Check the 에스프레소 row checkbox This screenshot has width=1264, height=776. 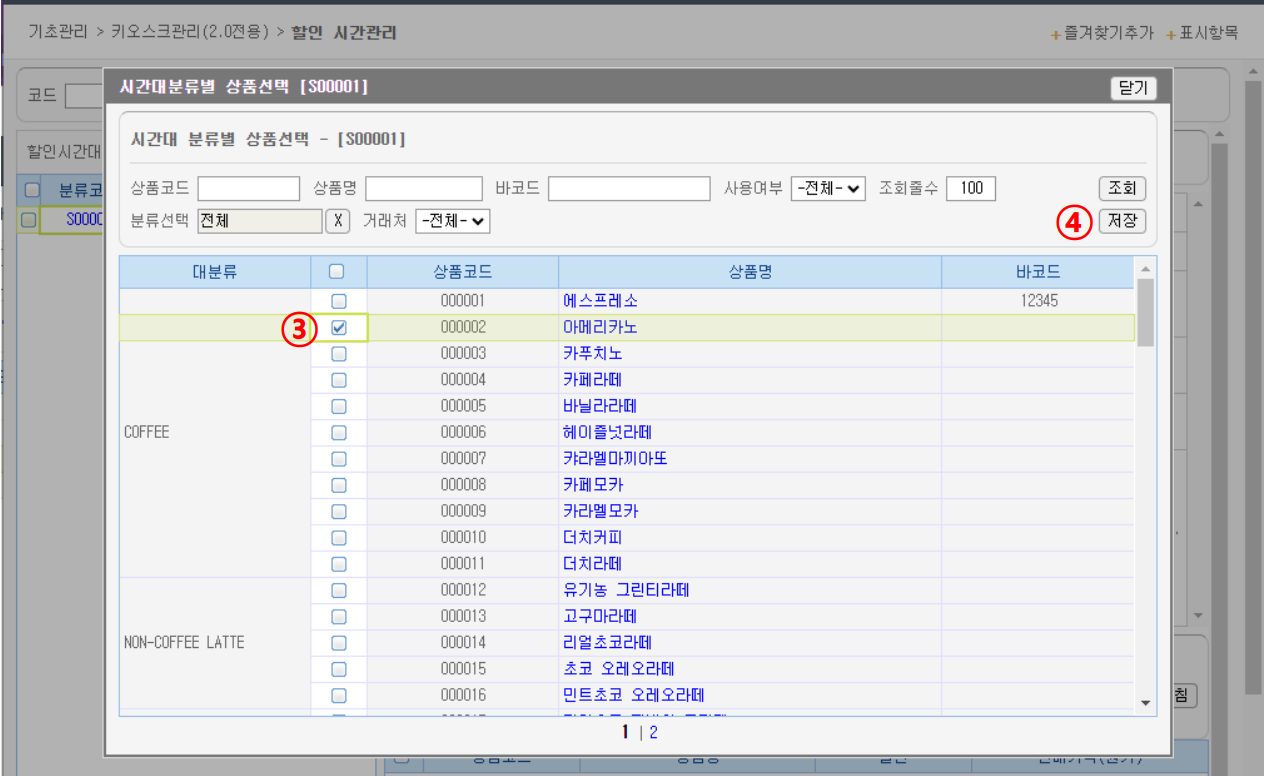pos(339,301)
